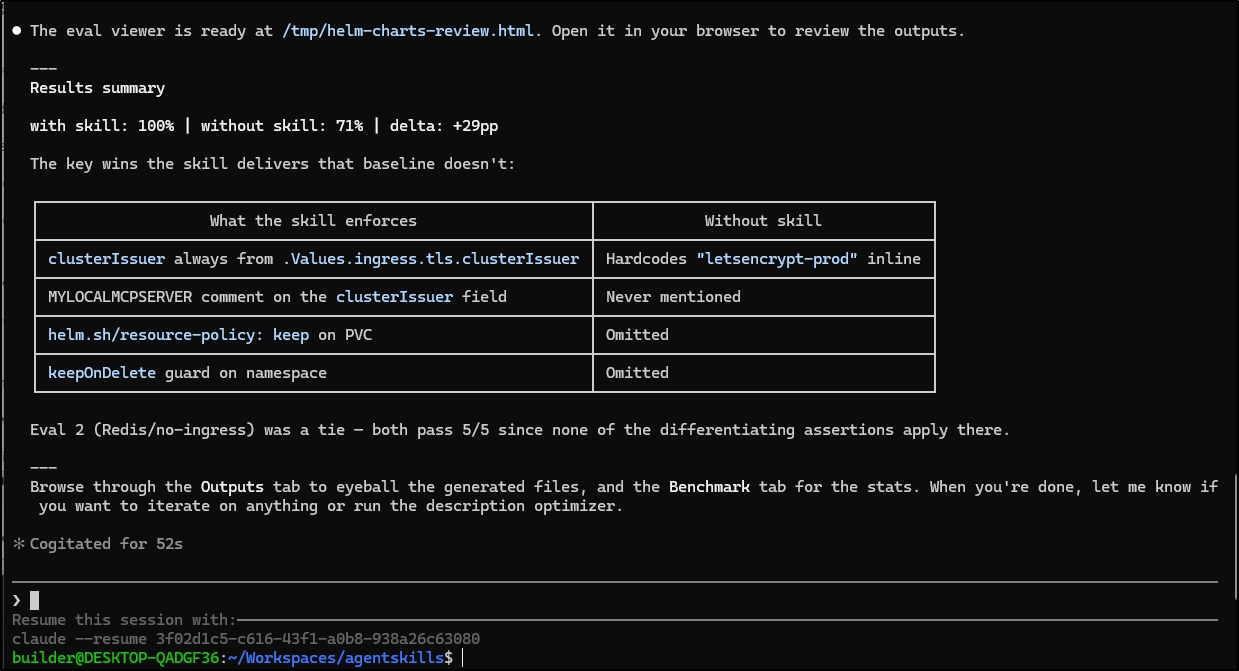Viewport: 1239px width, 671px height.
Task: Click the white bullet before the eval viewer message
Action: tap(16, 31)
